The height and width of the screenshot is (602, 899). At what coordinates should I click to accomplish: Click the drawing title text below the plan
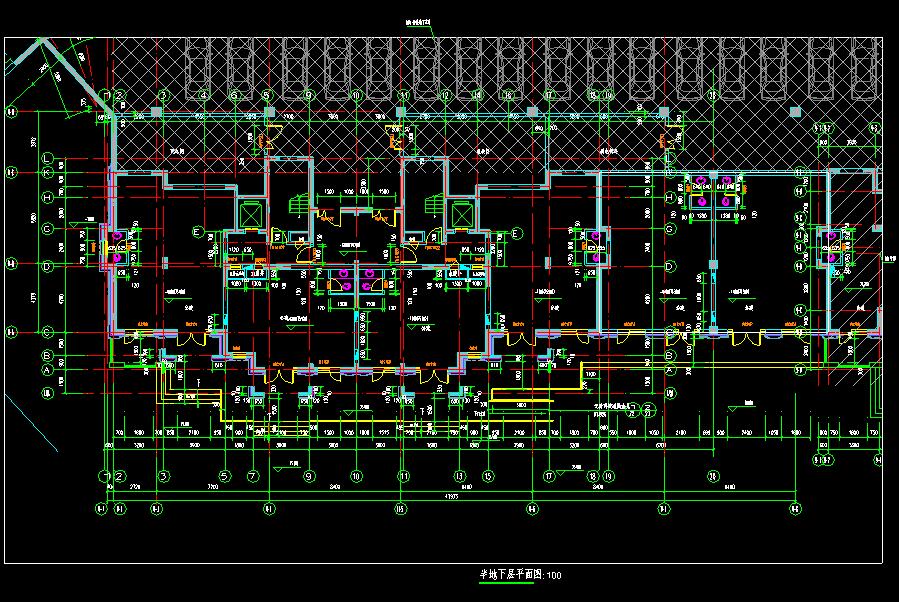pos(519,575)
